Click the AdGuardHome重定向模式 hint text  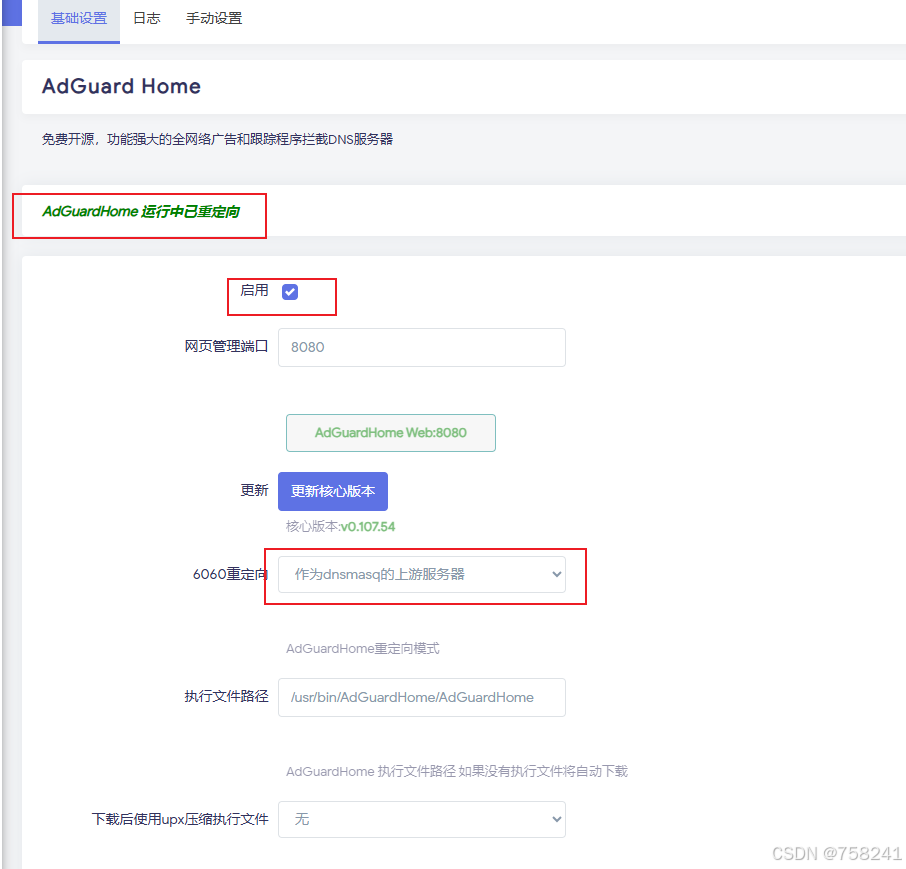(363, 648)
